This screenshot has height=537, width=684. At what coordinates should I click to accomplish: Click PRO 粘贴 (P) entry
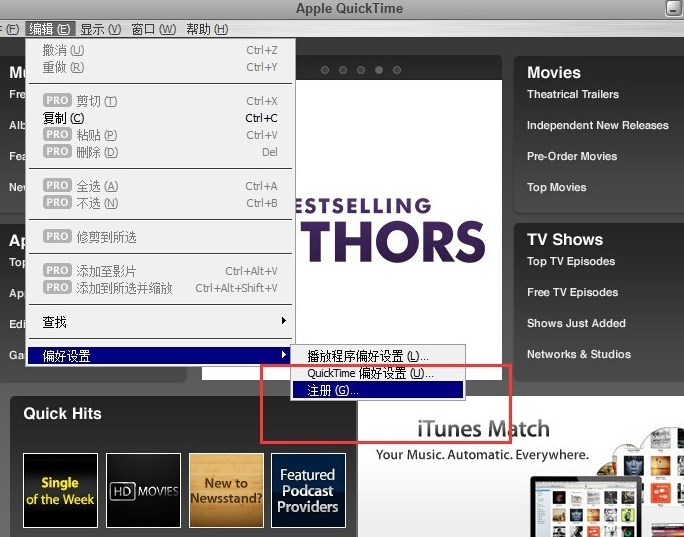pyautogui.click(x=161, y=135)
